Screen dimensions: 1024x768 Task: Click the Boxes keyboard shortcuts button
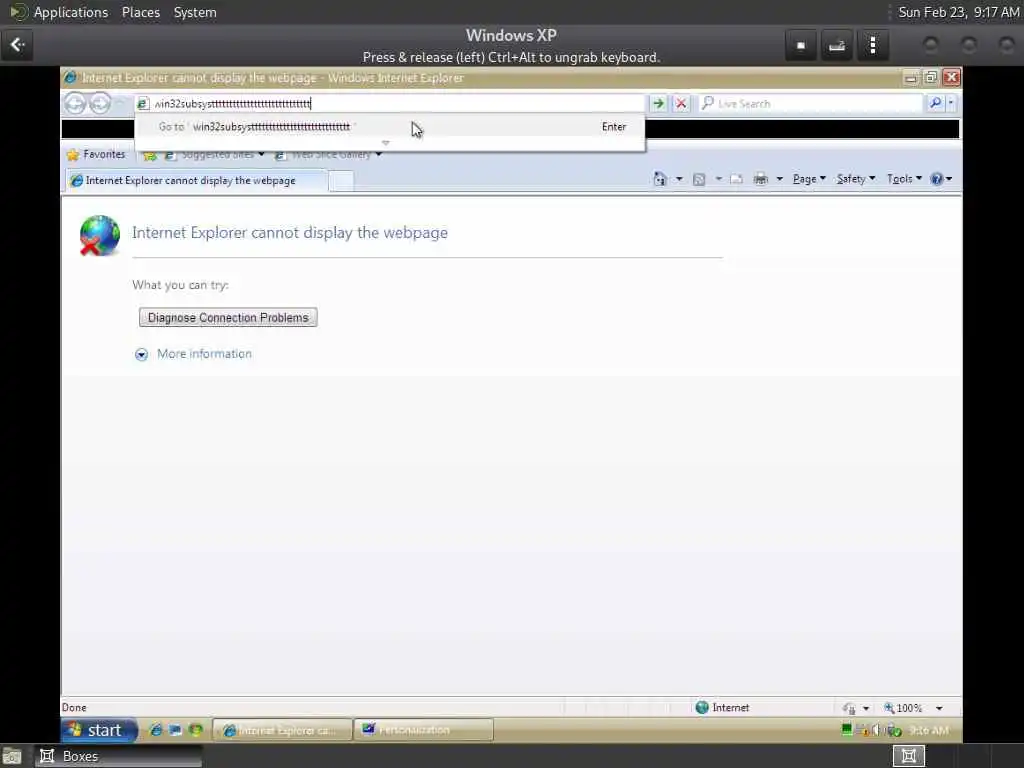tap(837, 46)
